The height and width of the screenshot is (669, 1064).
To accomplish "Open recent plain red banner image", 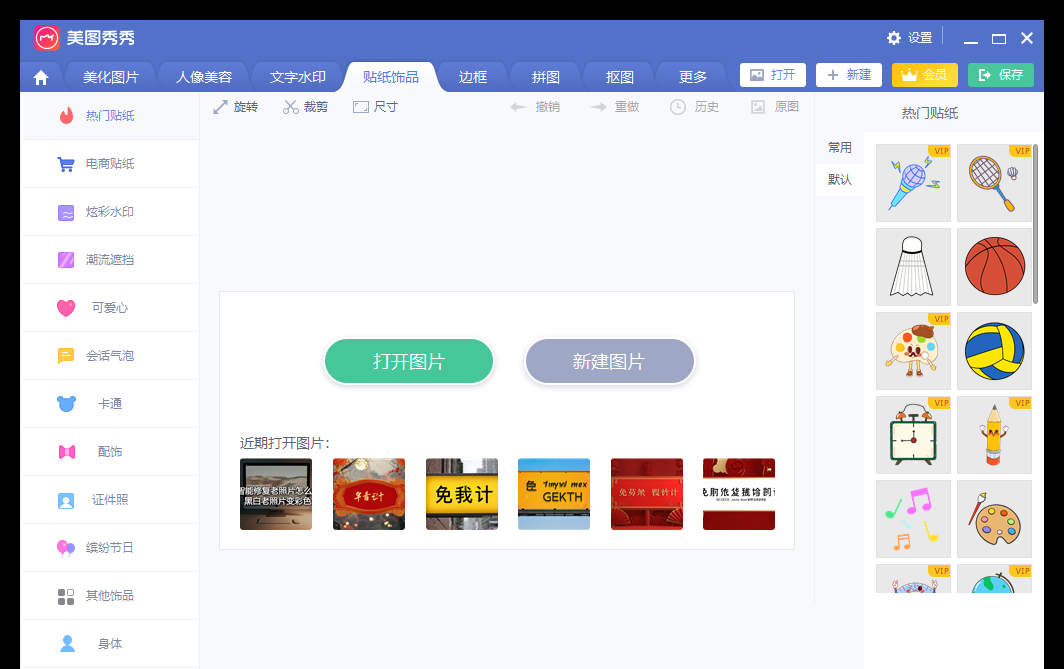I will coord(647,494).
